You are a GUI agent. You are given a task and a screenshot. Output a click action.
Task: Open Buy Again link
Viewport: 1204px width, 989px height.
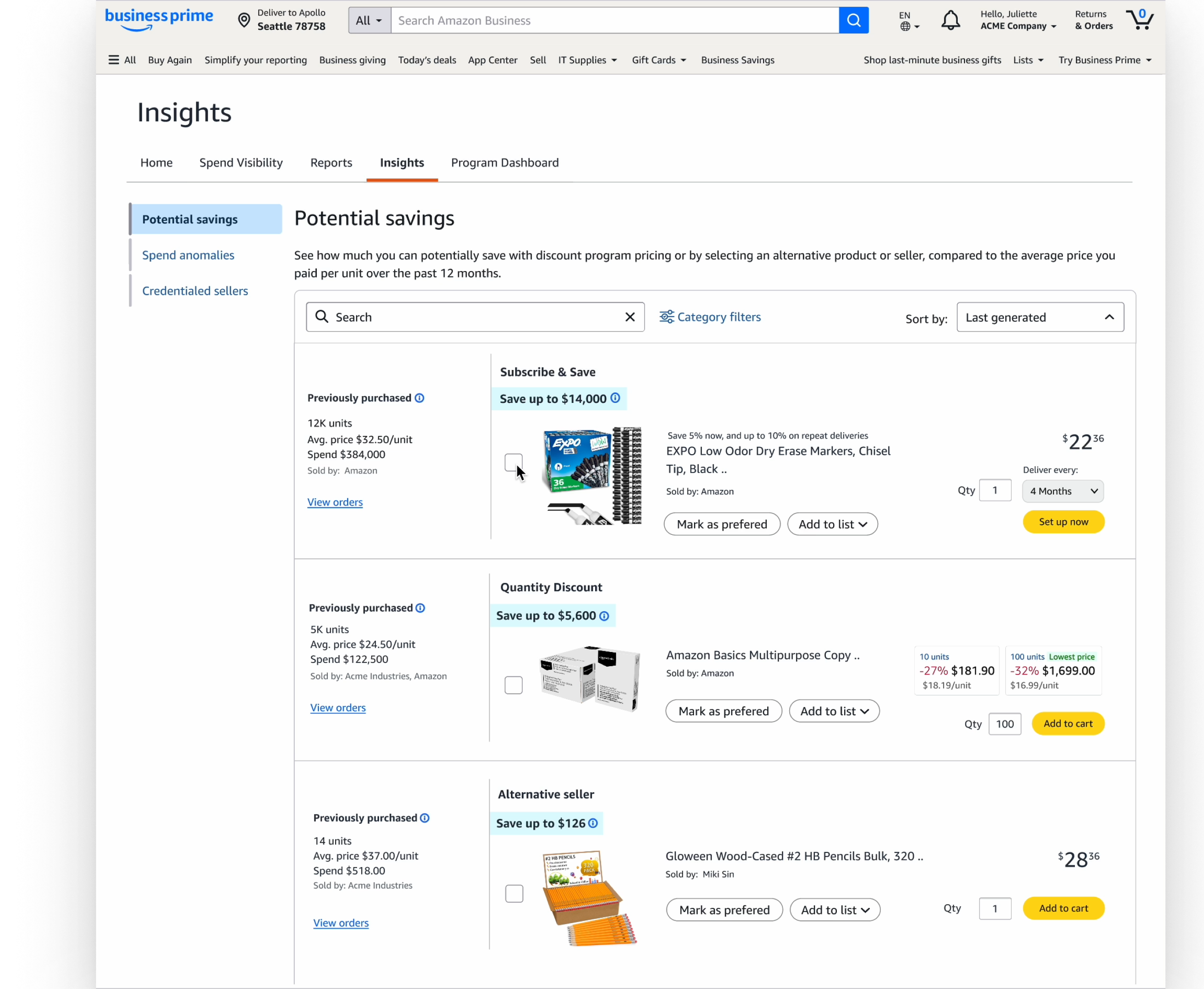tap(170, 60)
